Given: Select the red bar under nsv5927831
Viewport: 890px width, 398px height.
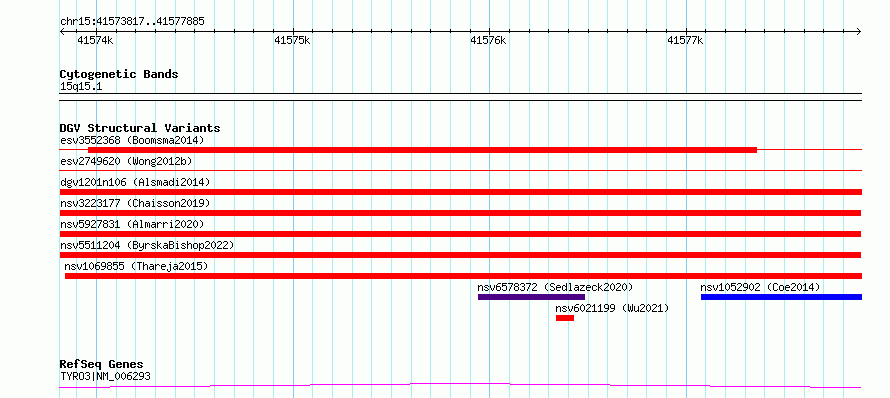Looking at the screenshot, I should click(460, 234).
